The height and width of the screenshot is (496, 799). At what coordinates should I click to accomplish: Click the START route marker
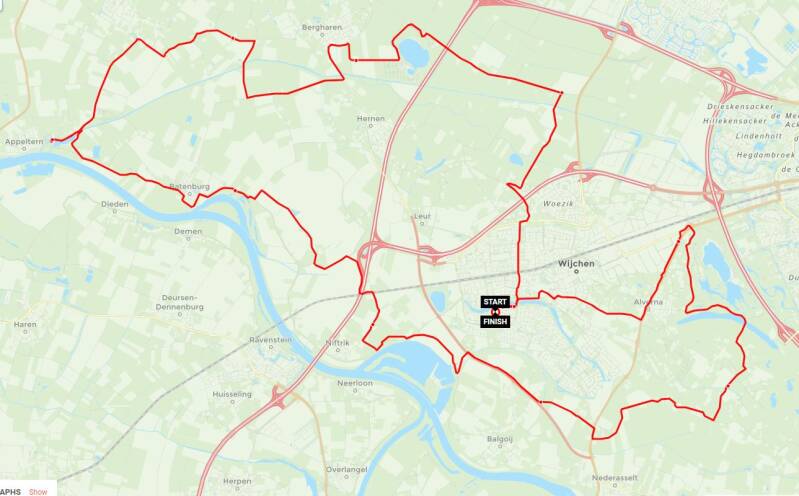[495, 302]
